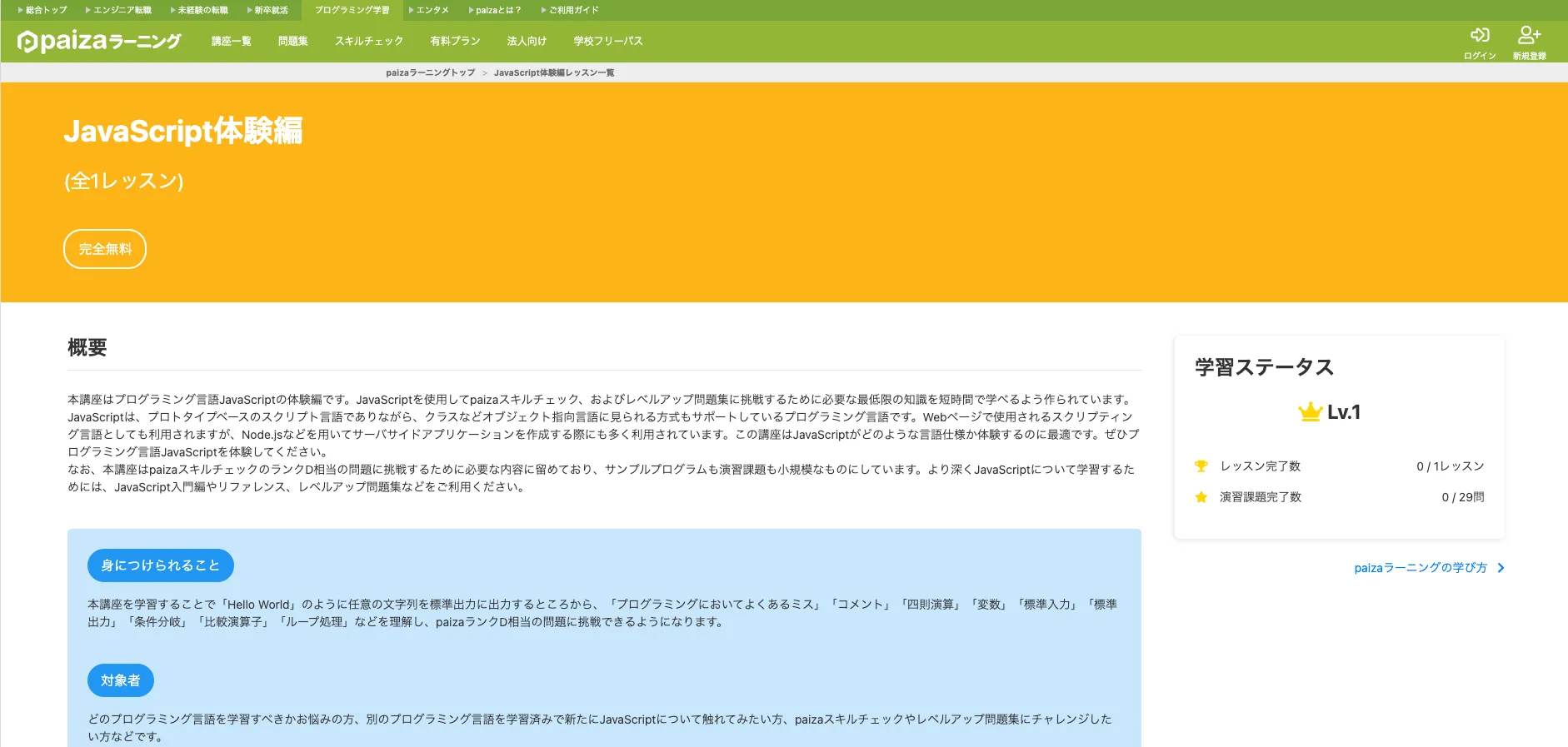Click the 演習課題完了数 label
Screen dimensions: 1568x747
1261,497
